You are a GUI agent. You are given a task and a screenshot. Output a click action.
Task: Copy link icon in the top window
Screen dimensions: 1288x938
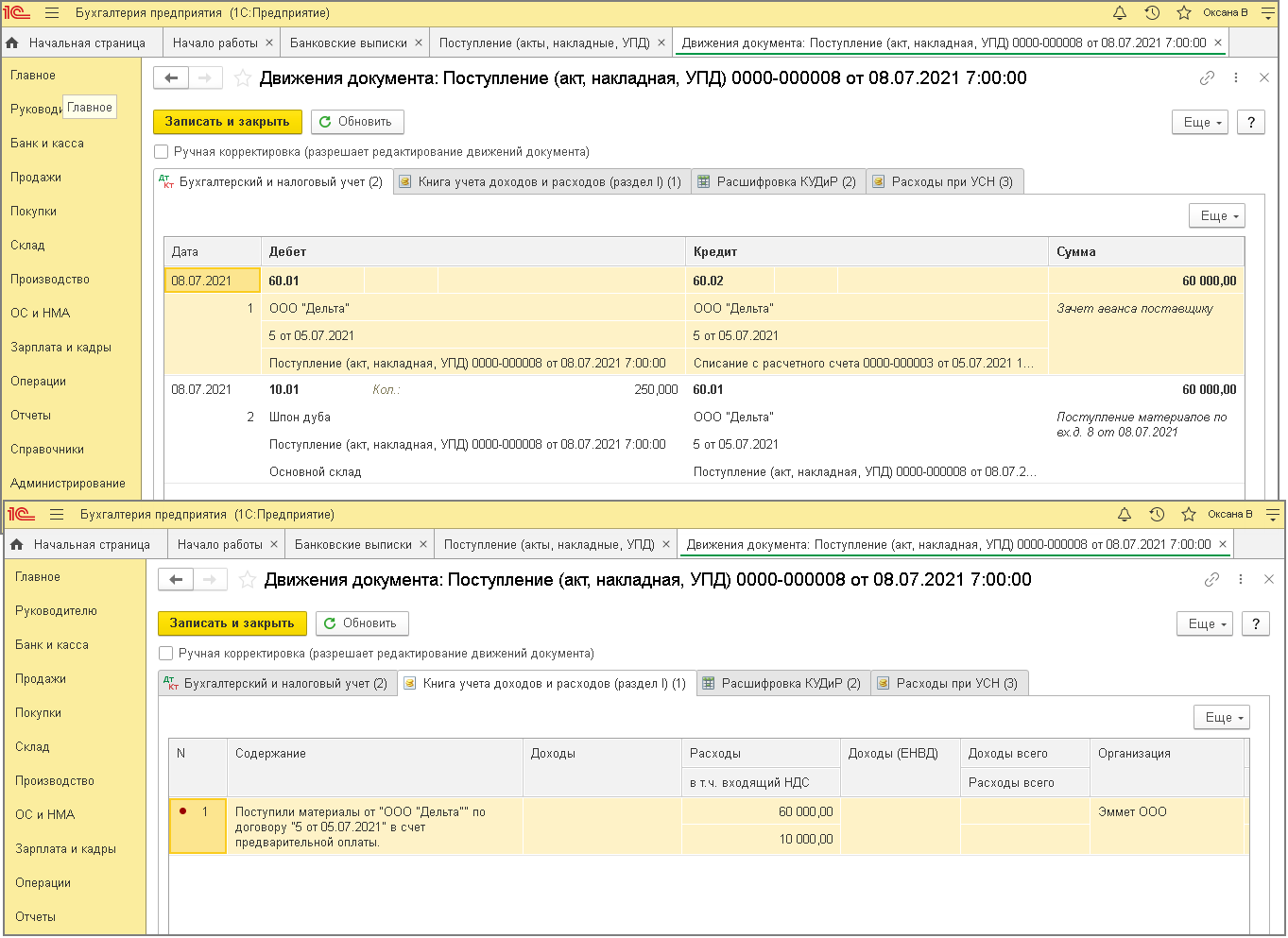click(x=1207, y=78)
